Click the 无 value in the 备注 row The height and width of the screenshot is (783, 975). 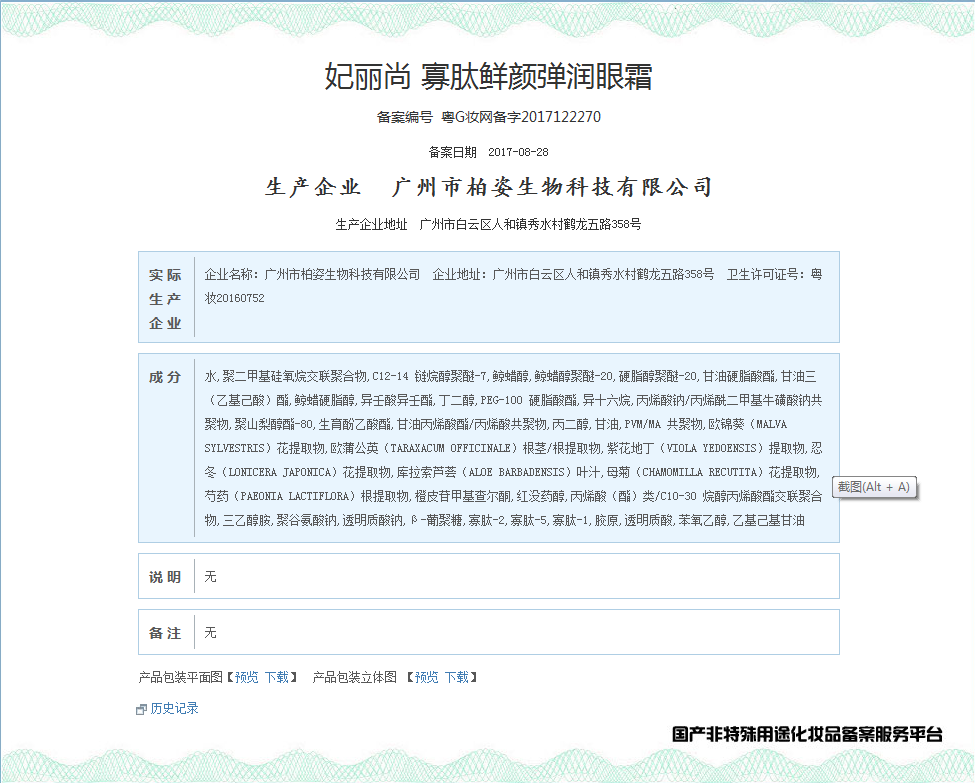[210, 632]
